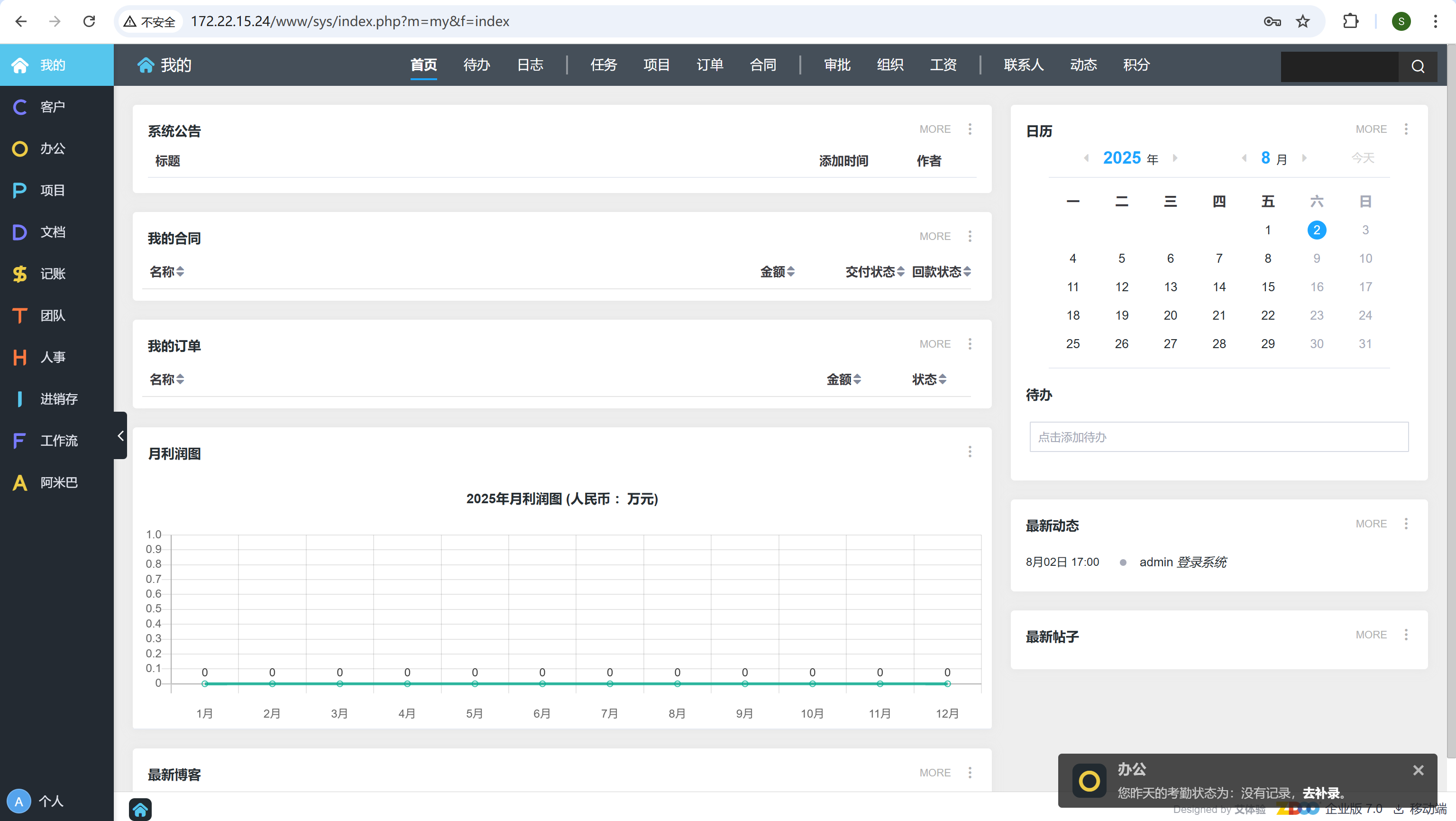Open browser extensions puzzle icon

coord(1350,21)
